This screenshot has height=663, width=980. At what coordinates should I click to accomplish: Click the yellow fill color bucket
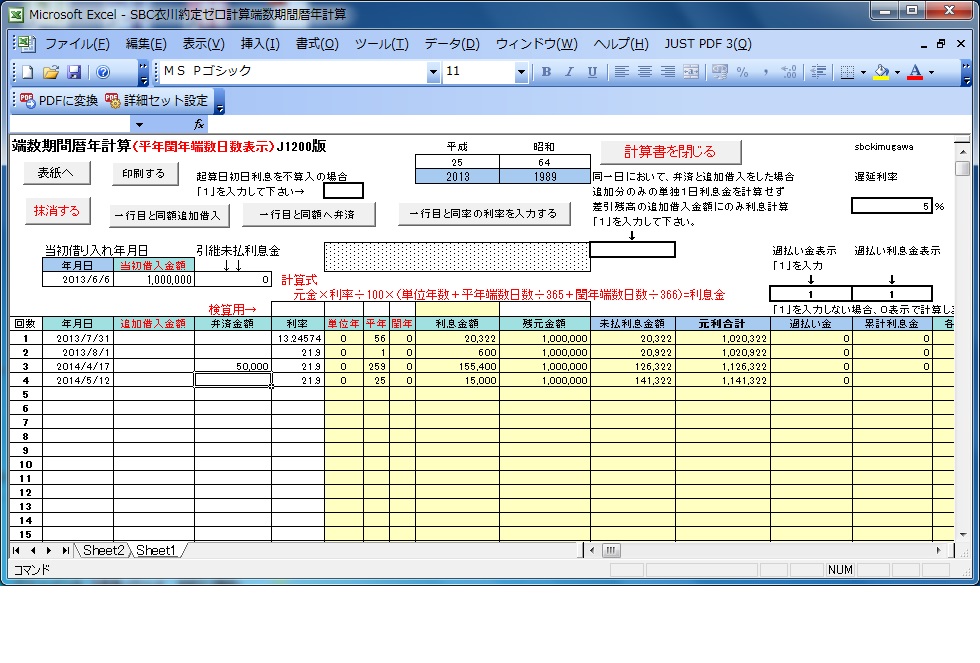(x=880, y=72)
